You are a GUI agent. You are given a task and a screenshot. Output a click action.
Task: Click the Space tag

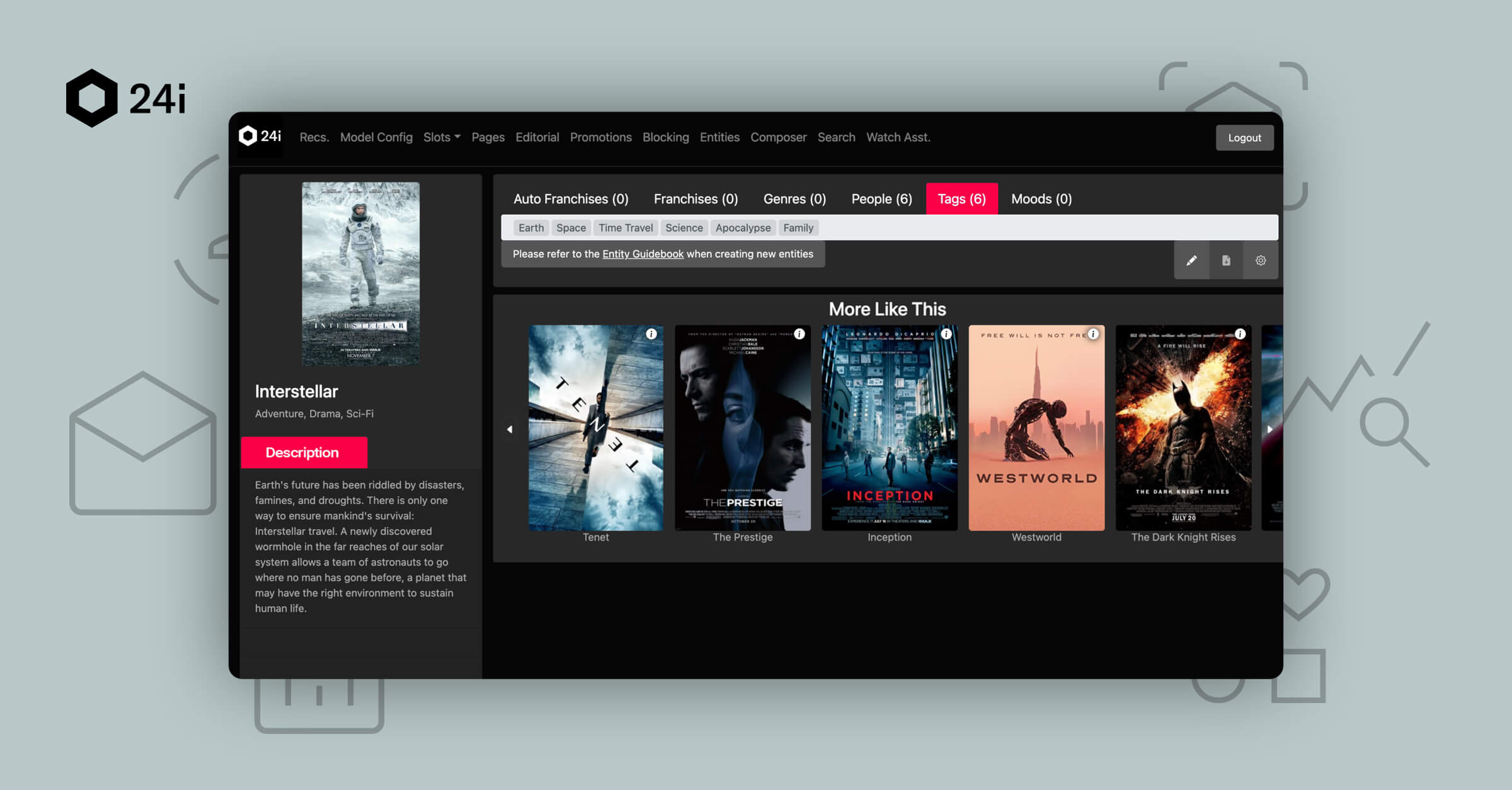[571, 228]
